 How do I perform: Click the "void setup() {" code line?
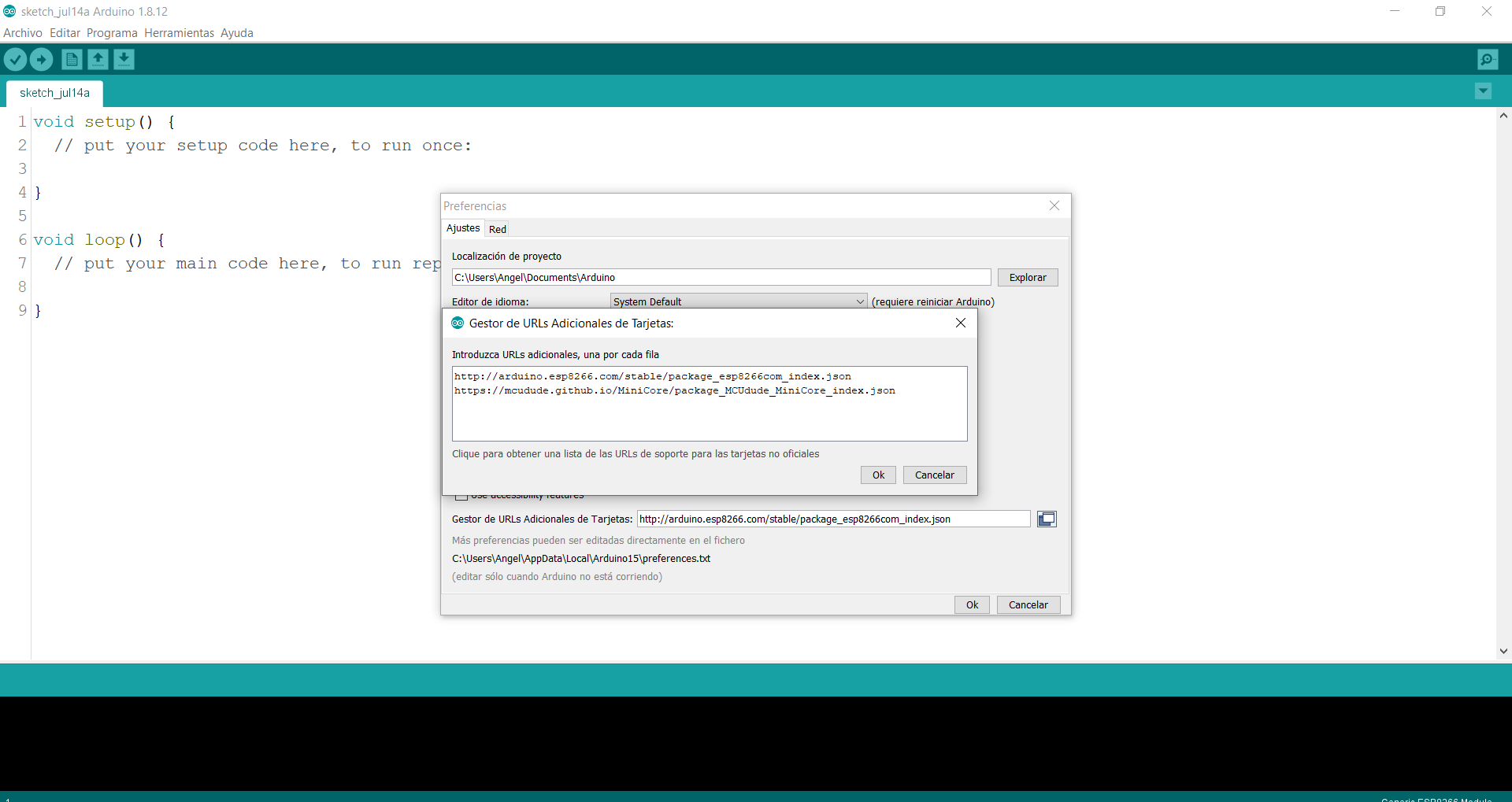(x=105, y=122)
